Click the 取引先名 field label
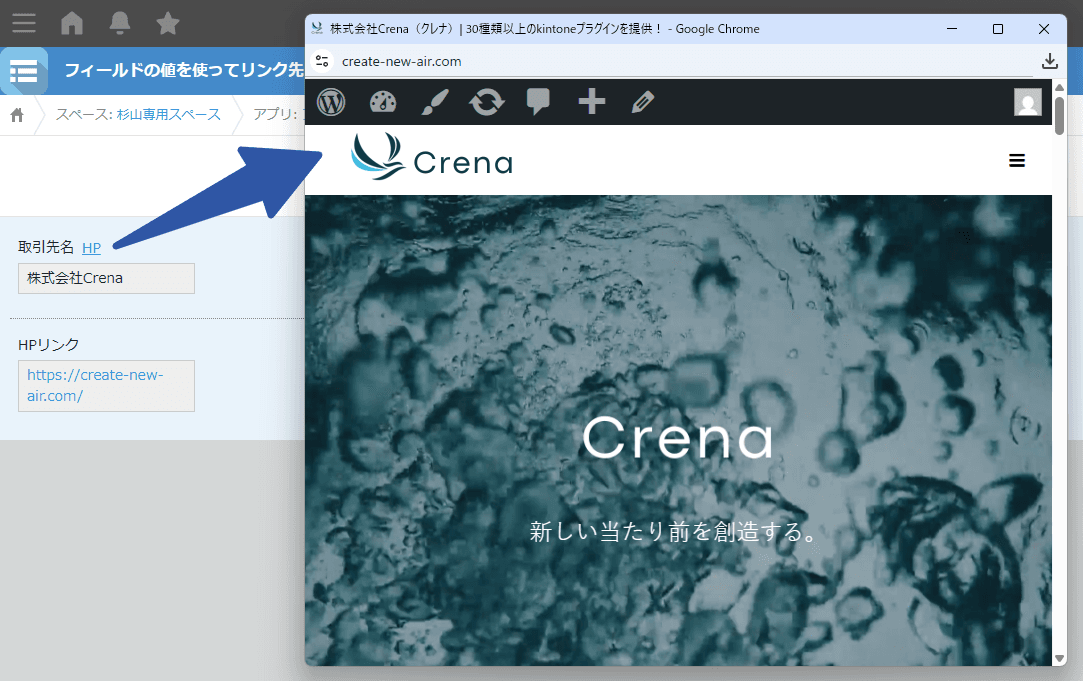This screenshot has height=681, width=1083. (46, 247)
